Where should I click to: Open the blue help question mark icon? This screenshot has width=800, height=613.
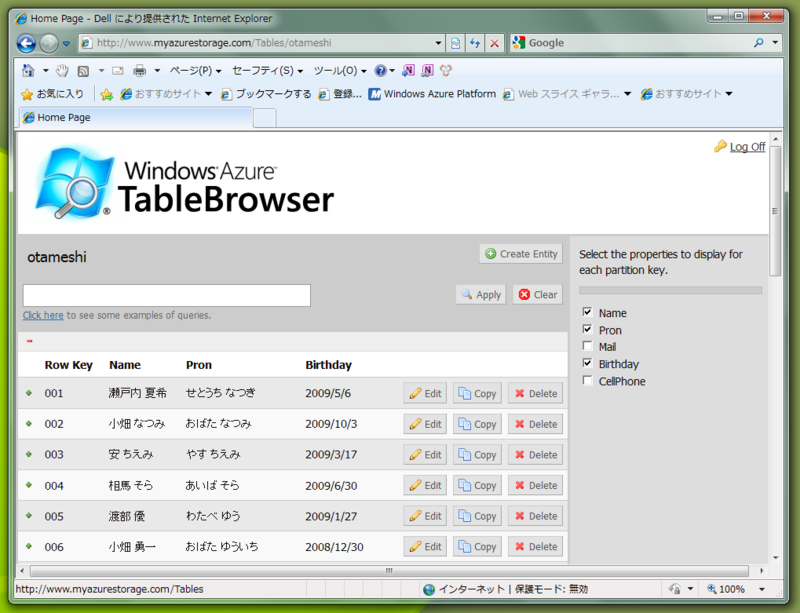pyautogui.click(x=381, y=70)
